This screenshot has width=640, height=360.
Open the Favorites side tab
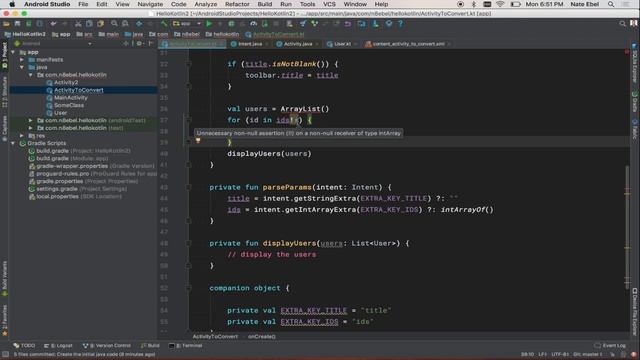[4, 321]
